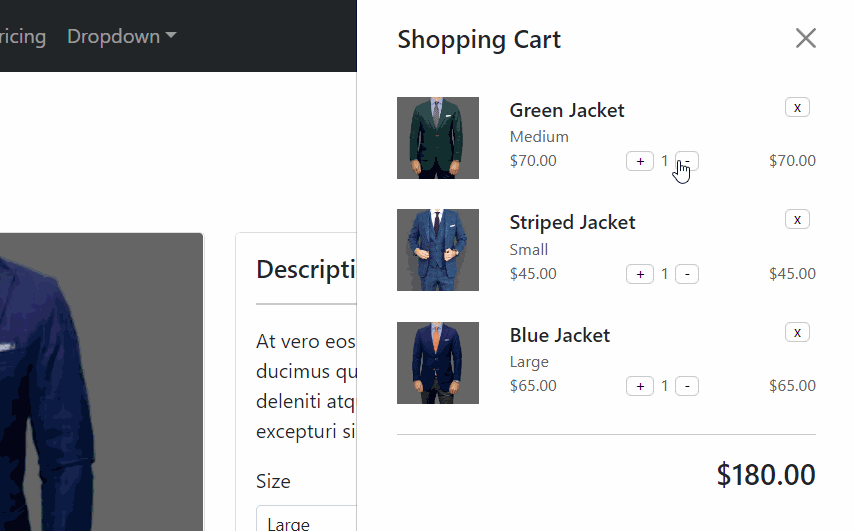Screen dimensions: 854x531
Task: Click the Green Jacket product title
Action: tap(567, 111)
